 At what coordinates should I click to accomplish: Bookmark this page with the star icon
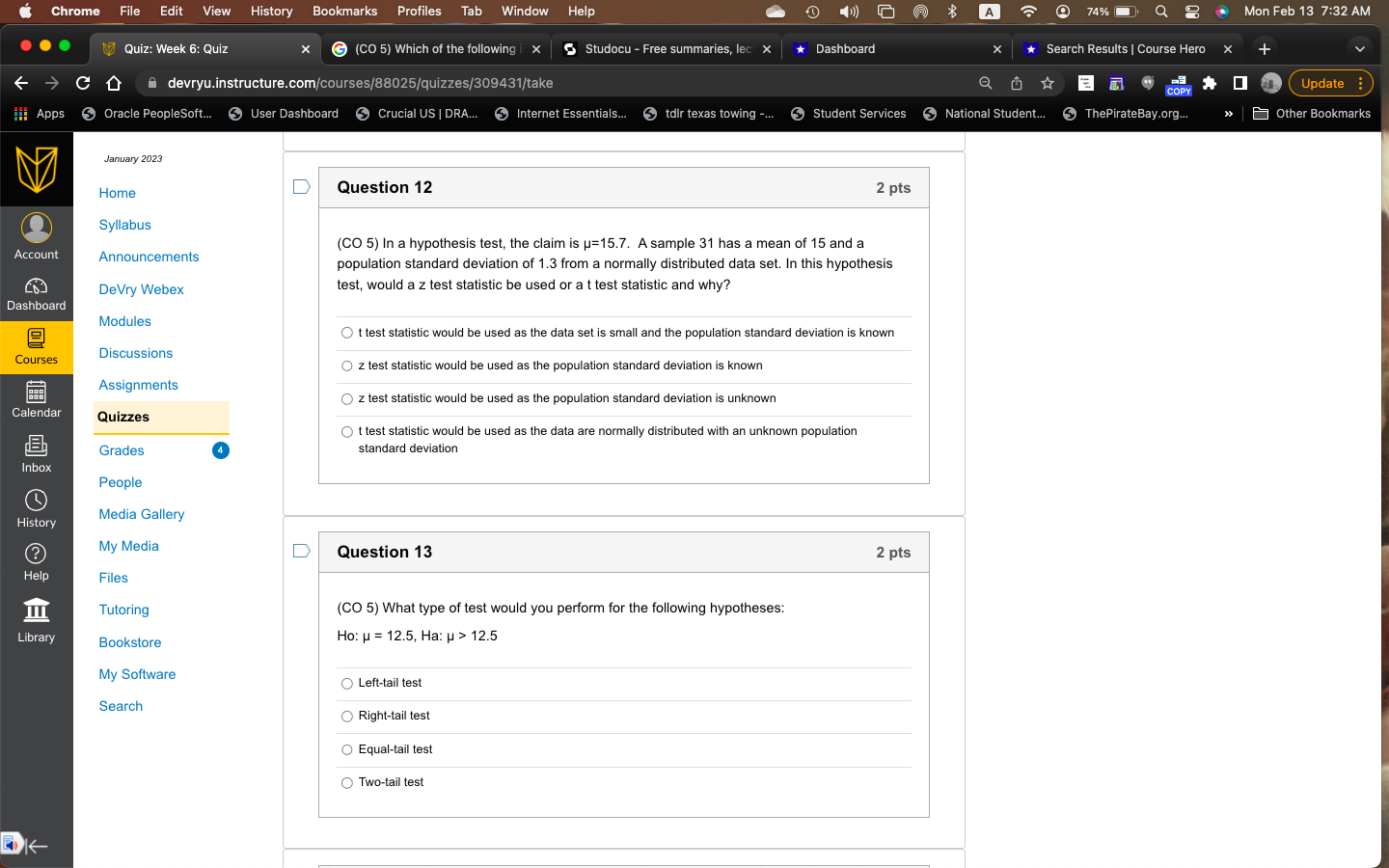tap(1048, 83)
